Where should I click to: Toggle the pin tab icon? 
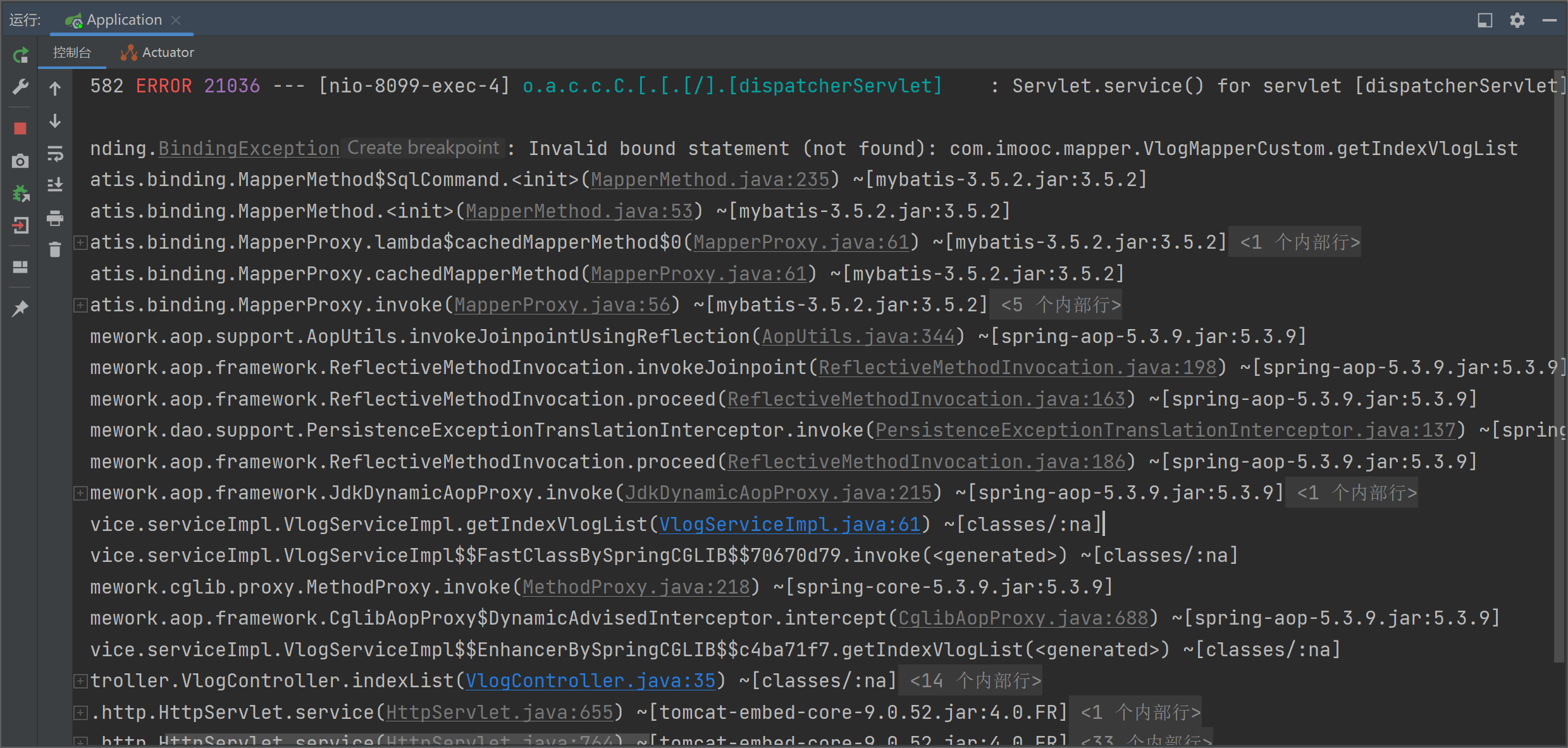click(x=20, y=309)
